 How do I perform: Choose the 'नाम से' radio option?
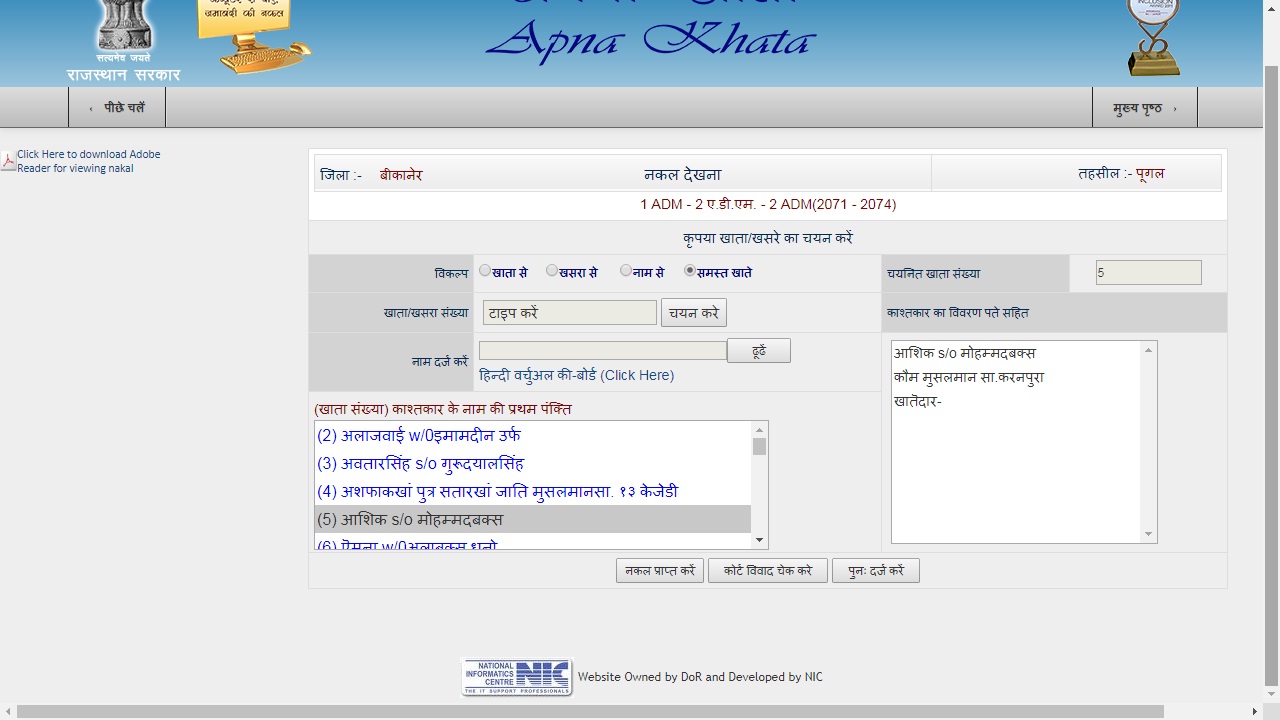pyautogui.click(x=626, y=270)
